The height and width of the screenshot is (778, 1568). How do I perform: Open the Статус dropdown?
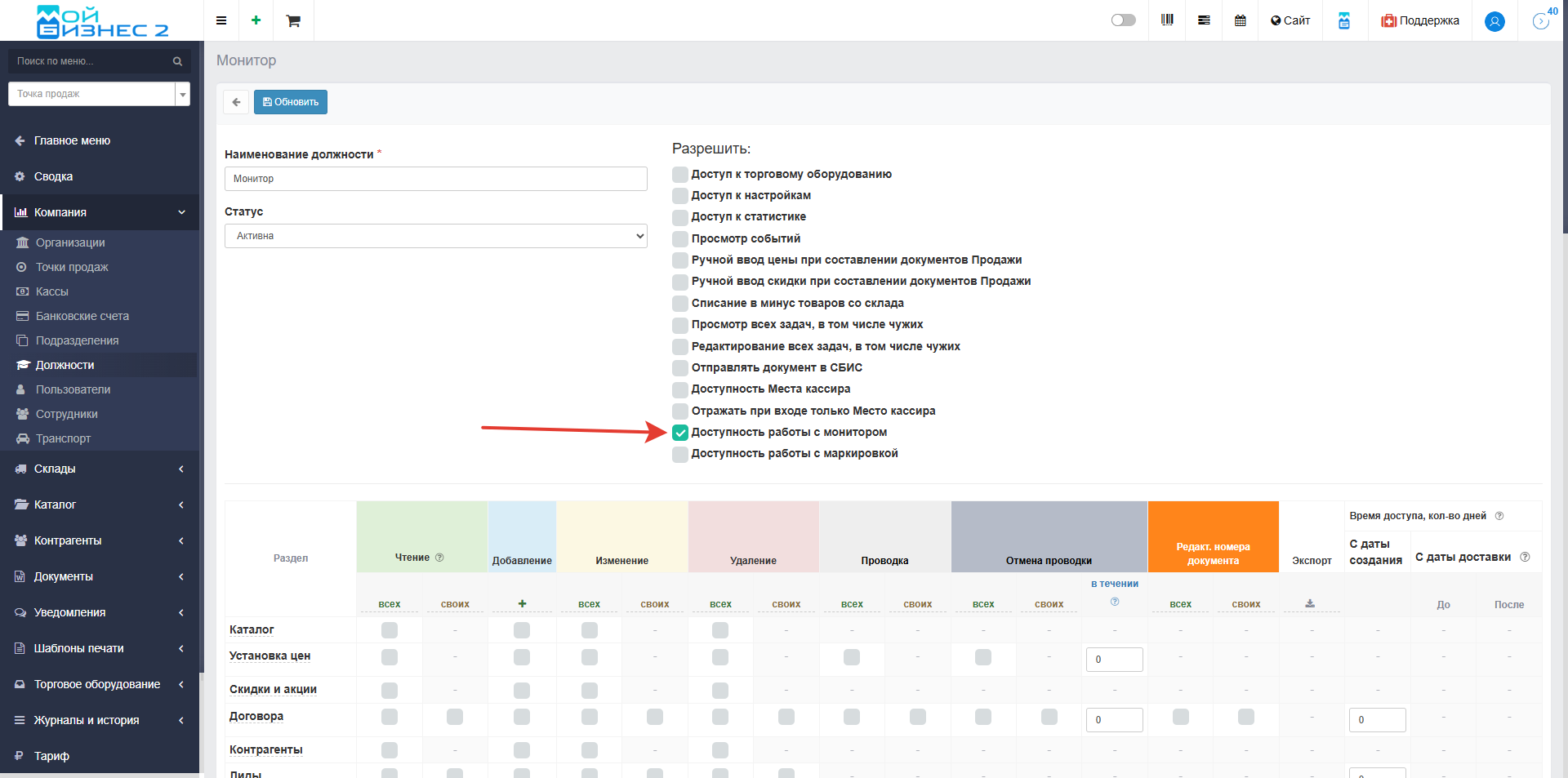click(435, 236)
